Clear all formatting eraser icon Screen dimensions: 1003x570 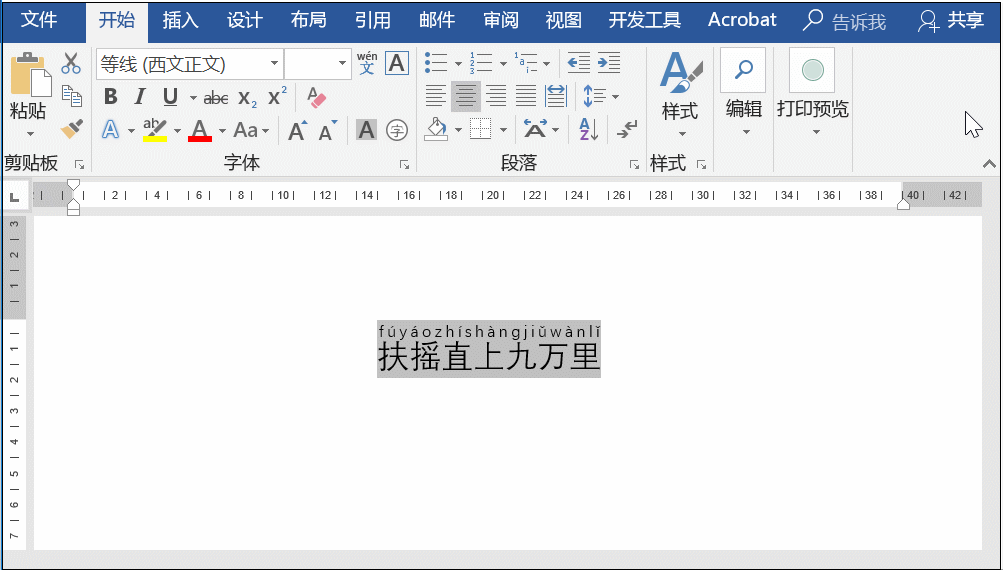[316, 97]
